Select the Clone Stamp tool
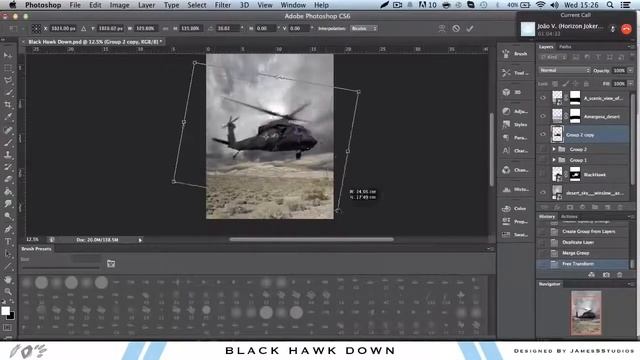The height and width of the screenshot is (360, 640). (x=7, y=155)
